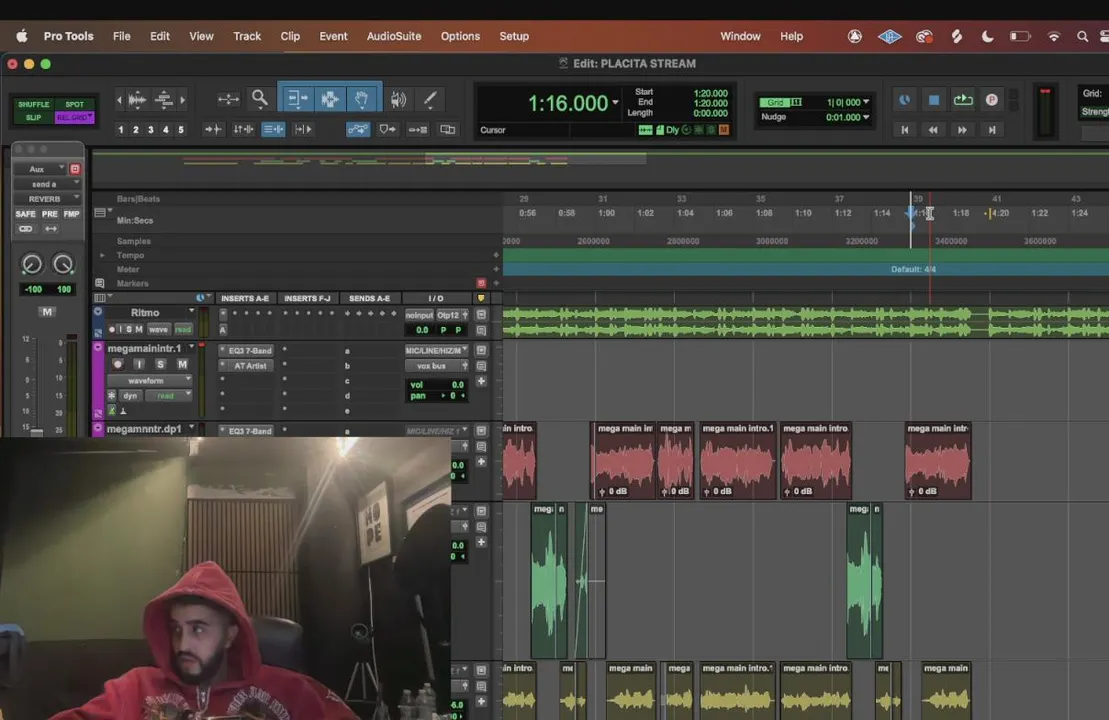Viewport: 1109px width, 720px height.
Task: Open the Clip menu
Action: [x=290, y=36]
